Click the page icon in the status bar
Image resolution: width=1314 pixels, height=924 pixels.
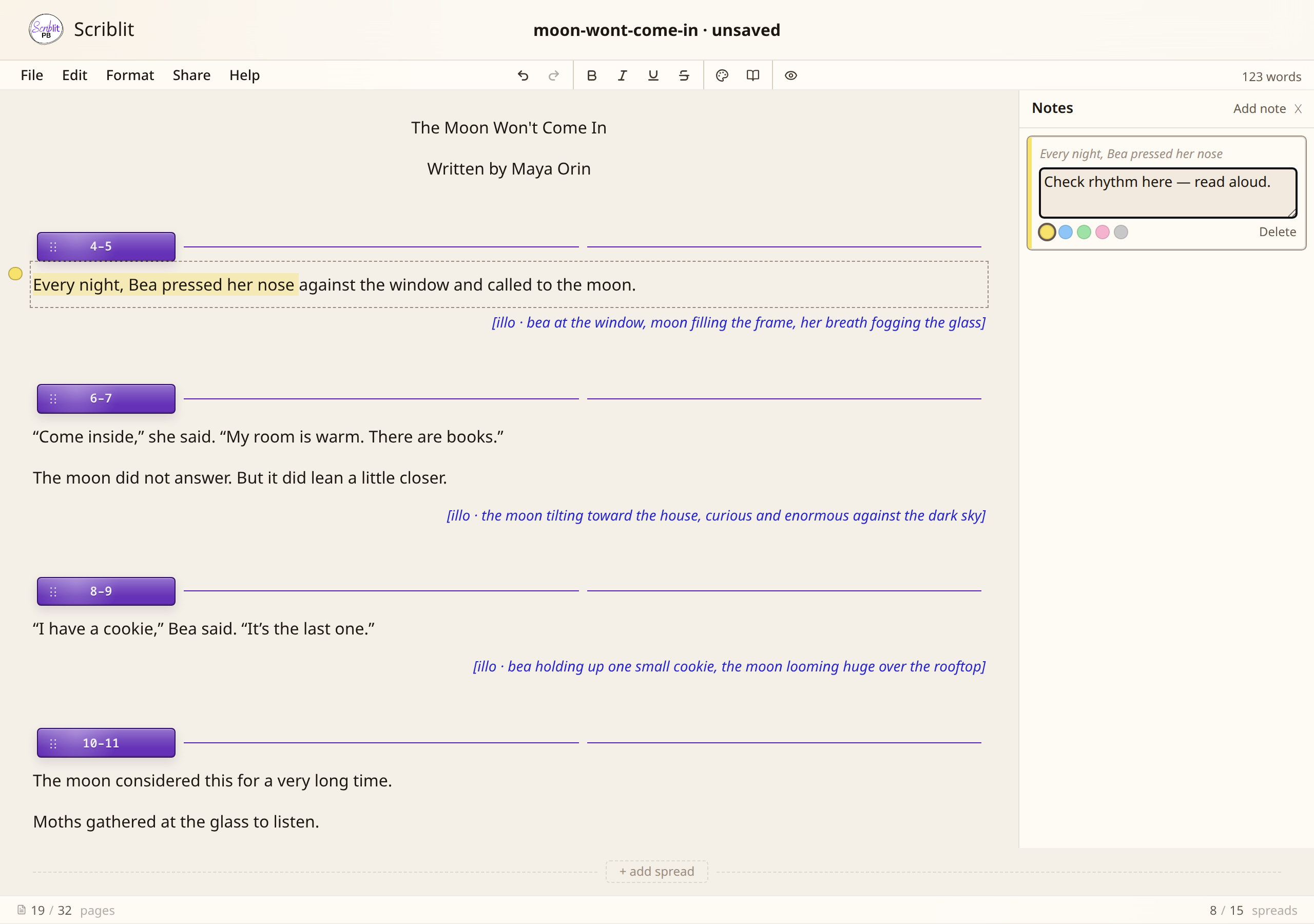coord(22,910)
